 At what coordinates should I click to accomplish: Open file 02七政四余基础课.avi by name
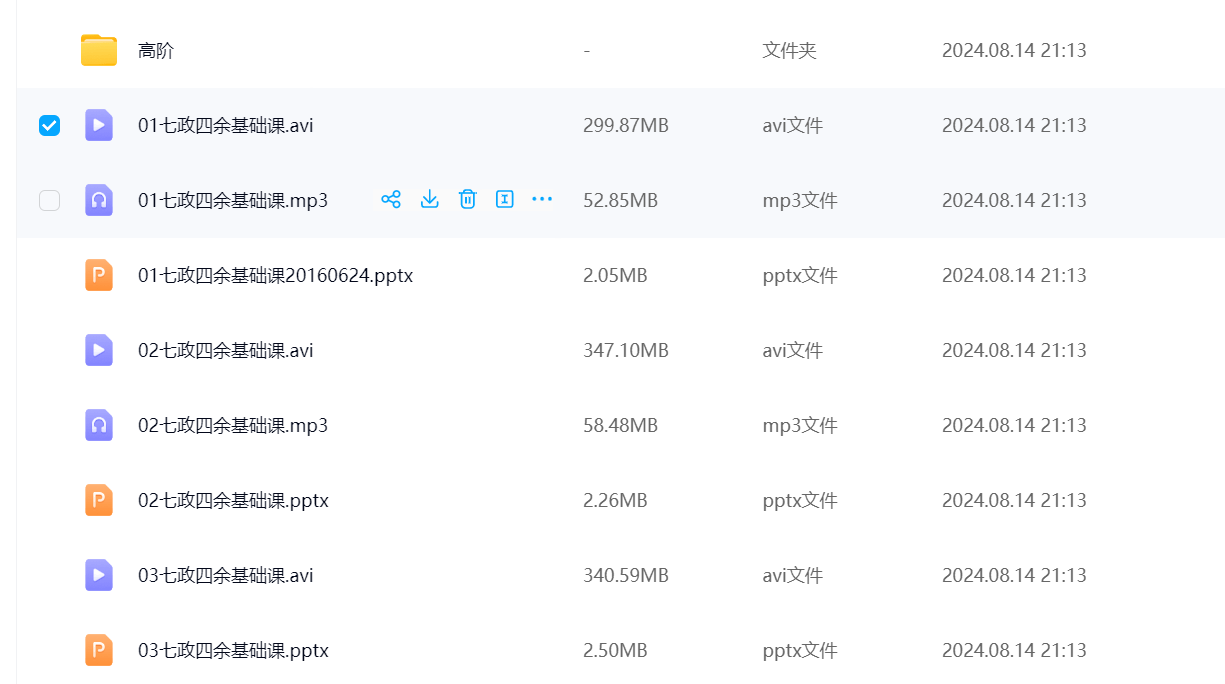(x=225, y=350)
